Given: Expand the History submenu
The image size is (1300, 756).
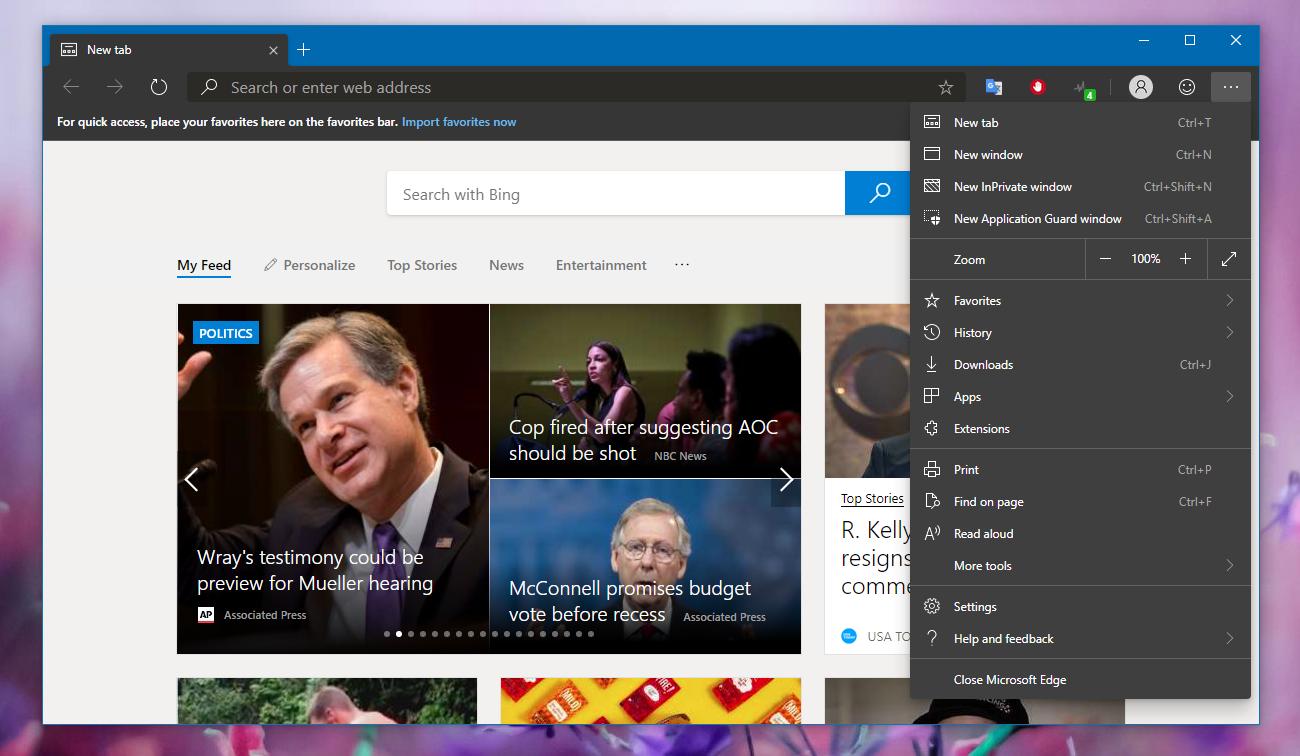Looking at the screenshot, I should pyautogui.click(x=1080, y=332).
